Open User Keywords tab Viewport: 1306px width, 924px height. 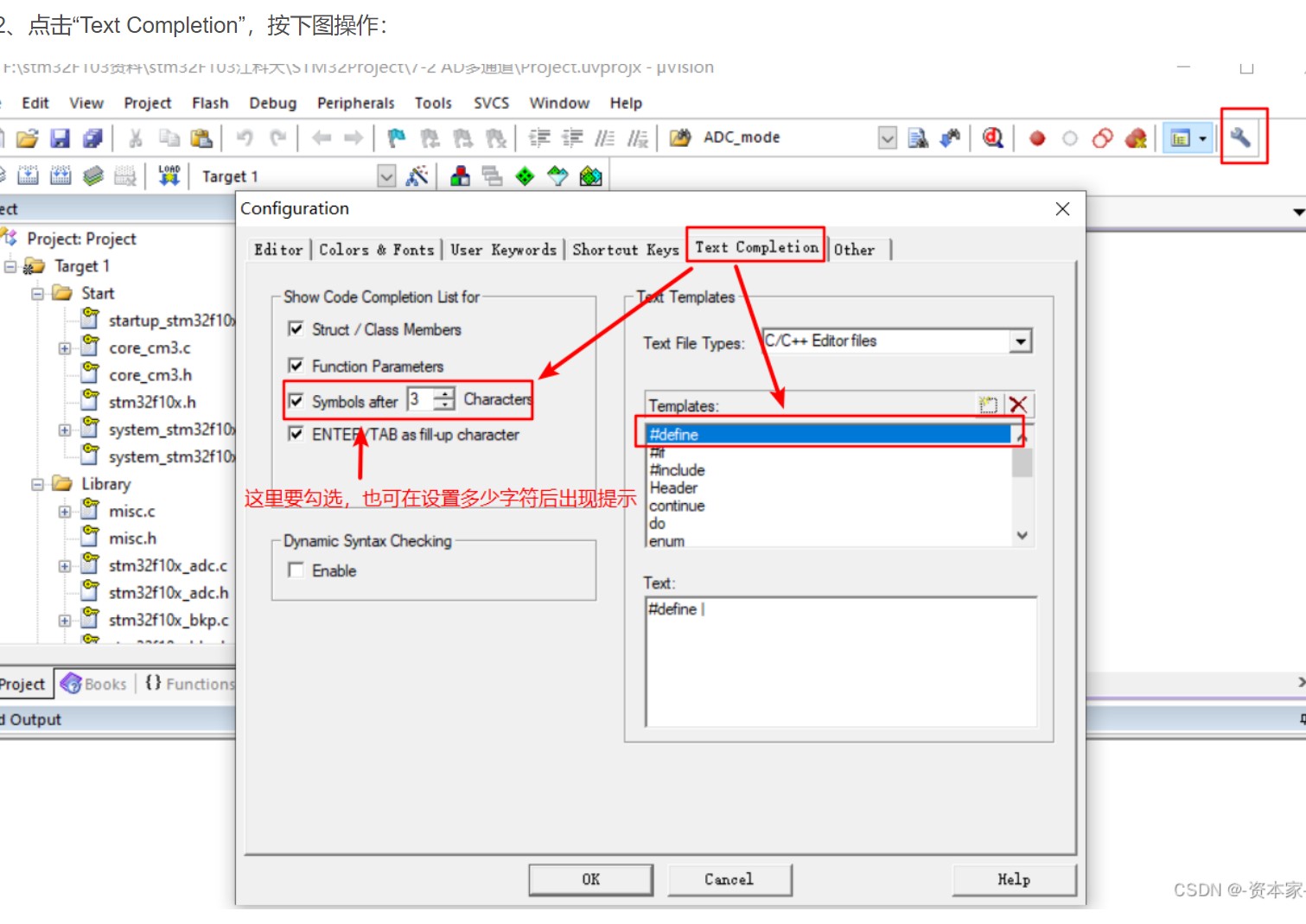click(x=503, y=250)
